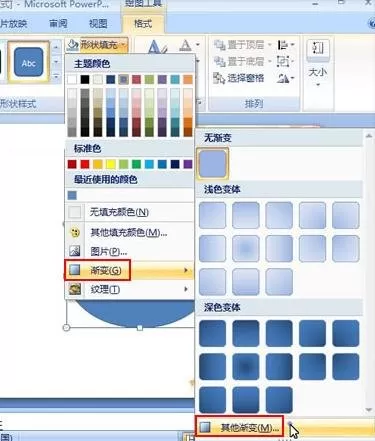
Task: Open the Group objects dropdown
Action: click(x=286, y=61)
